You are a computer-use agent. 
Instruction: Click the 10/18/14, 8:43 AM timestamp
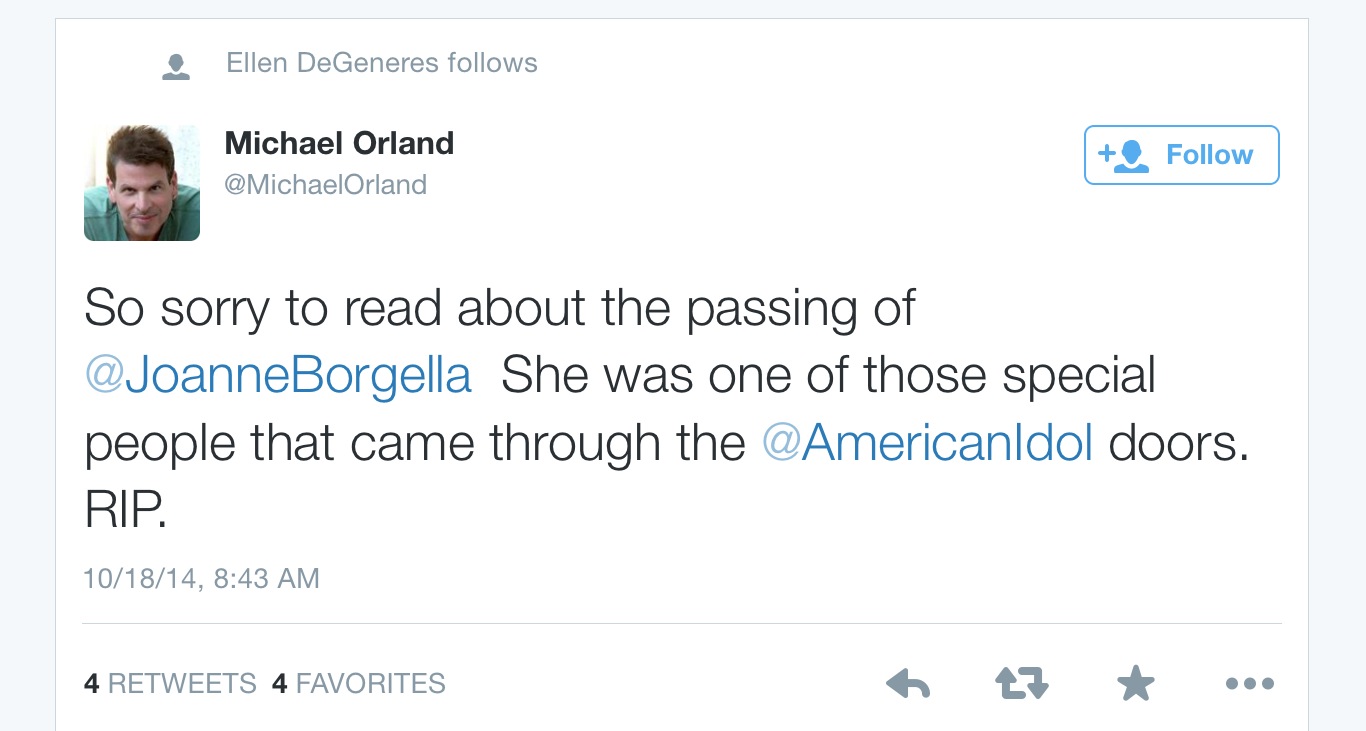pos(201,578)
